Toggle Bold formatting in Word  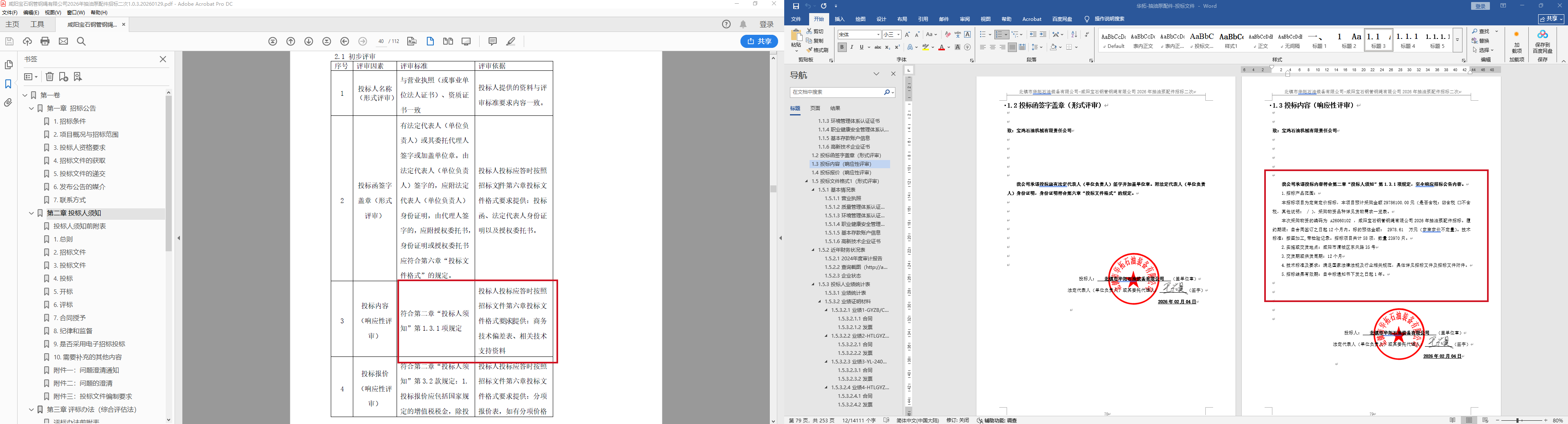click(842, 47)
